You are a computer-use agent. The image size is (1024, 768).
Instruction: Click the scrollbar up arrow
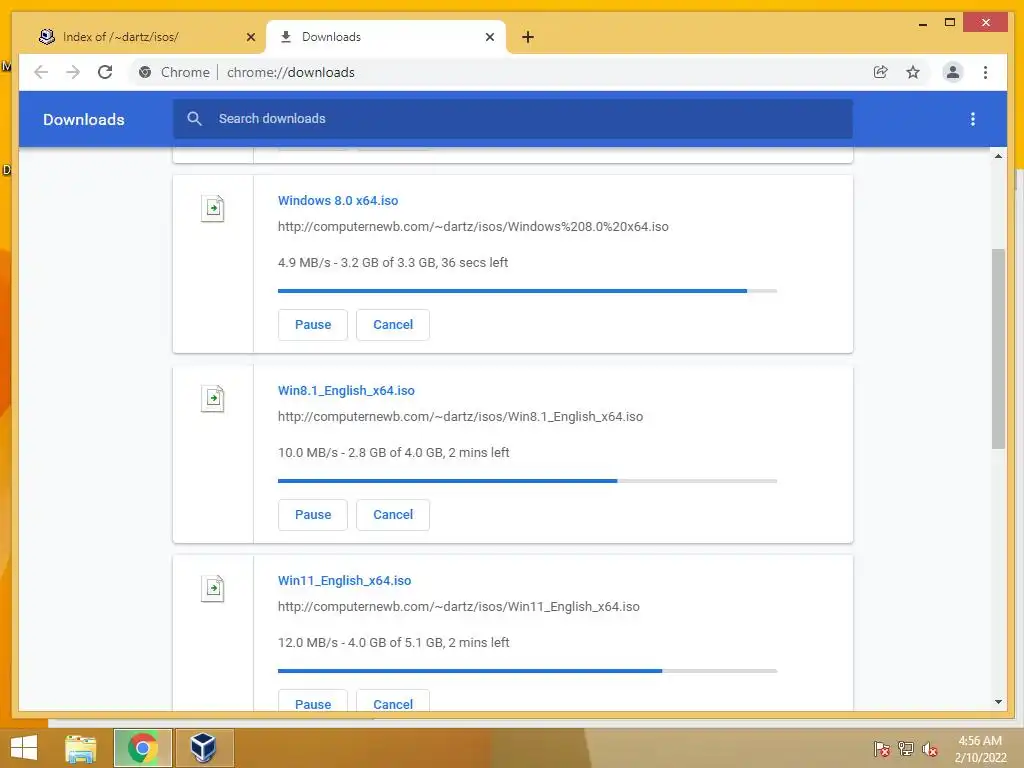pos(998,156)
